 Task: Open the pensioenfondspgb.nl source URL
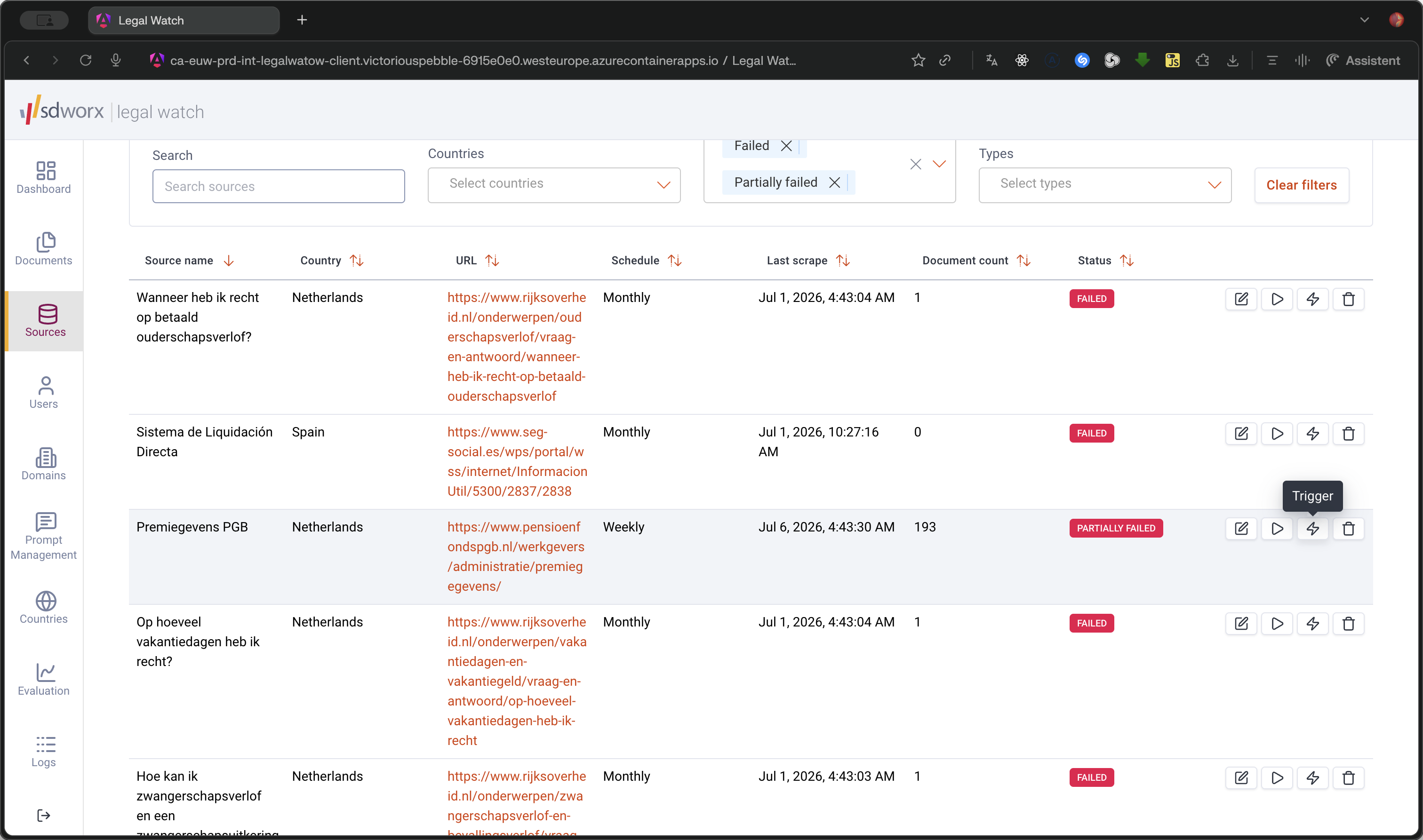[x=515, y=556]
